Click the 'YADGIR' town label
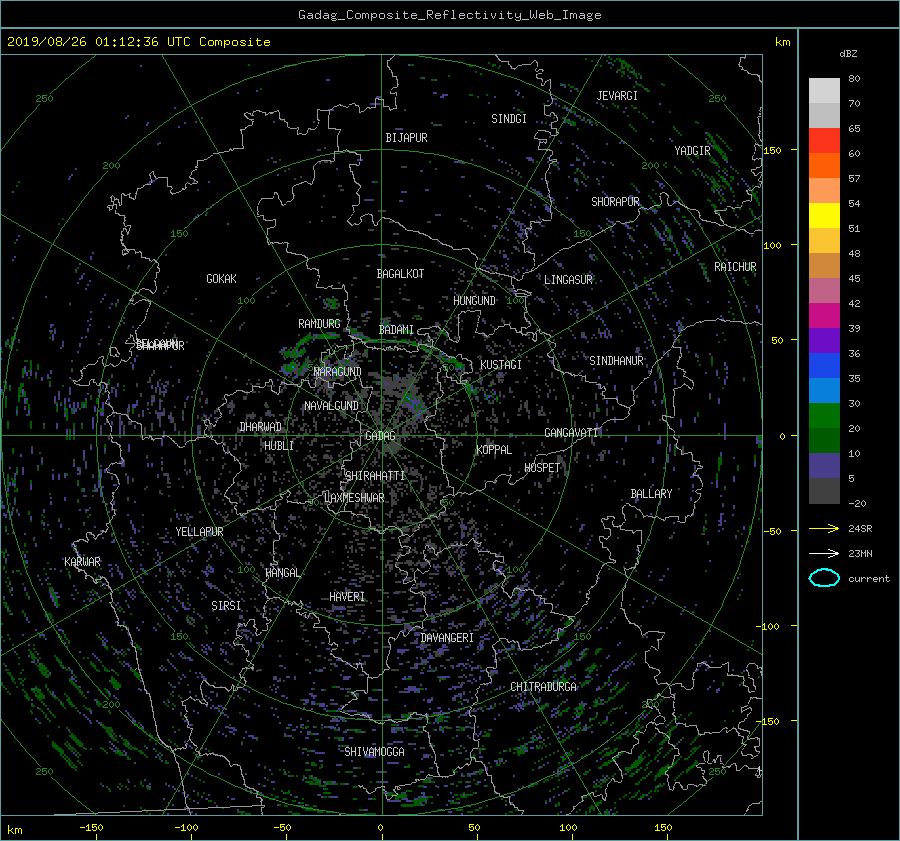900x841 pixels. [x=692, y=151]
